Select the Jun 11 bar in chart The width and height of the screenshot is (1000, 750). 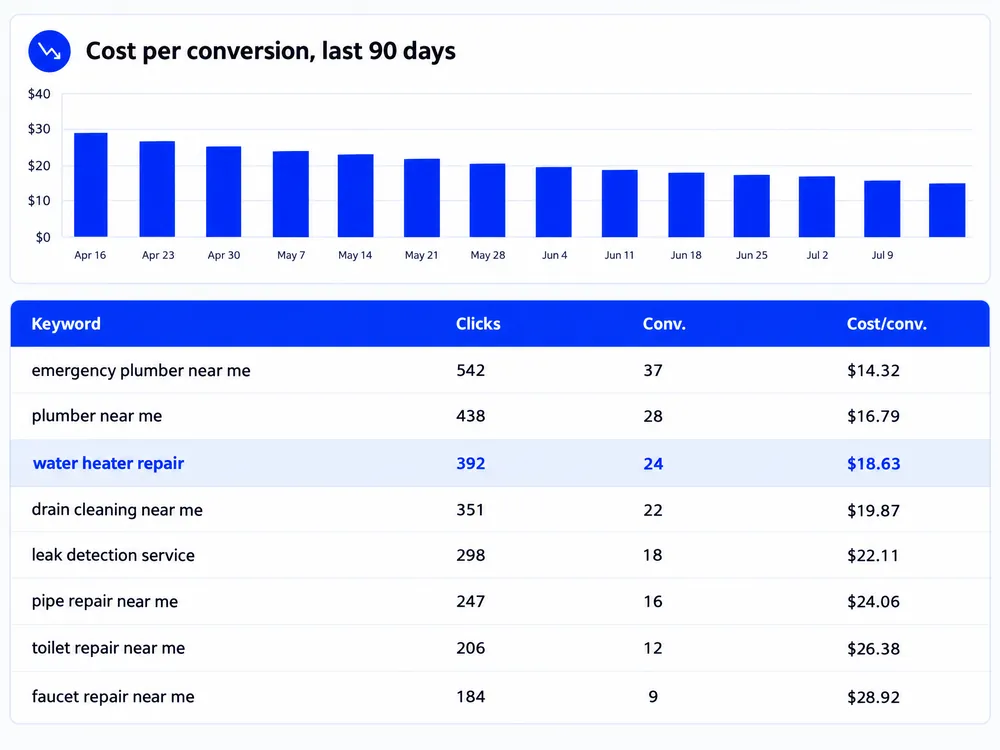coord(619,203)
